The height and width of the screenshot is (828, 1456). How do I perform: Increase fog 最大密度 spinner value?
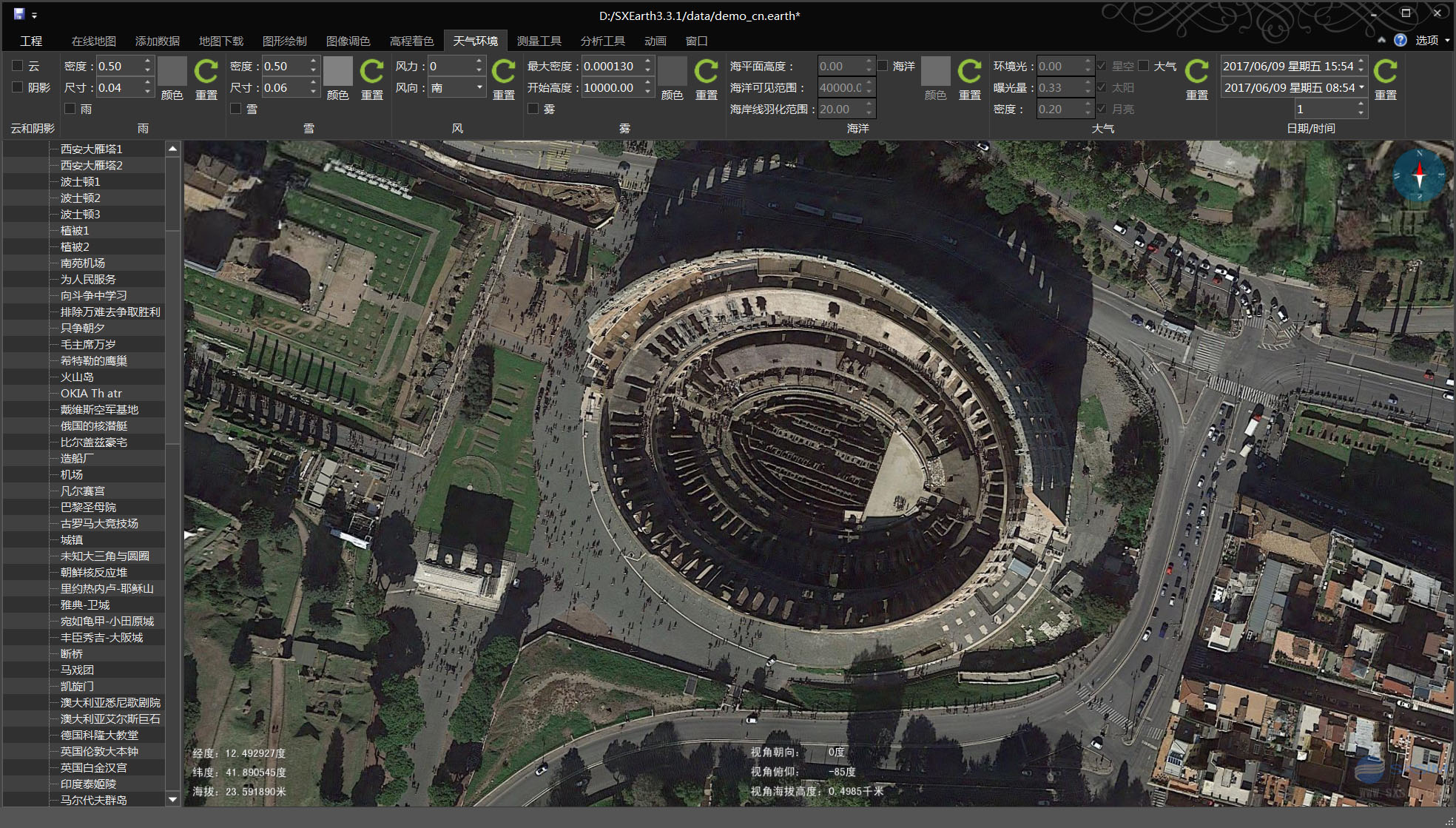[648, 61]
